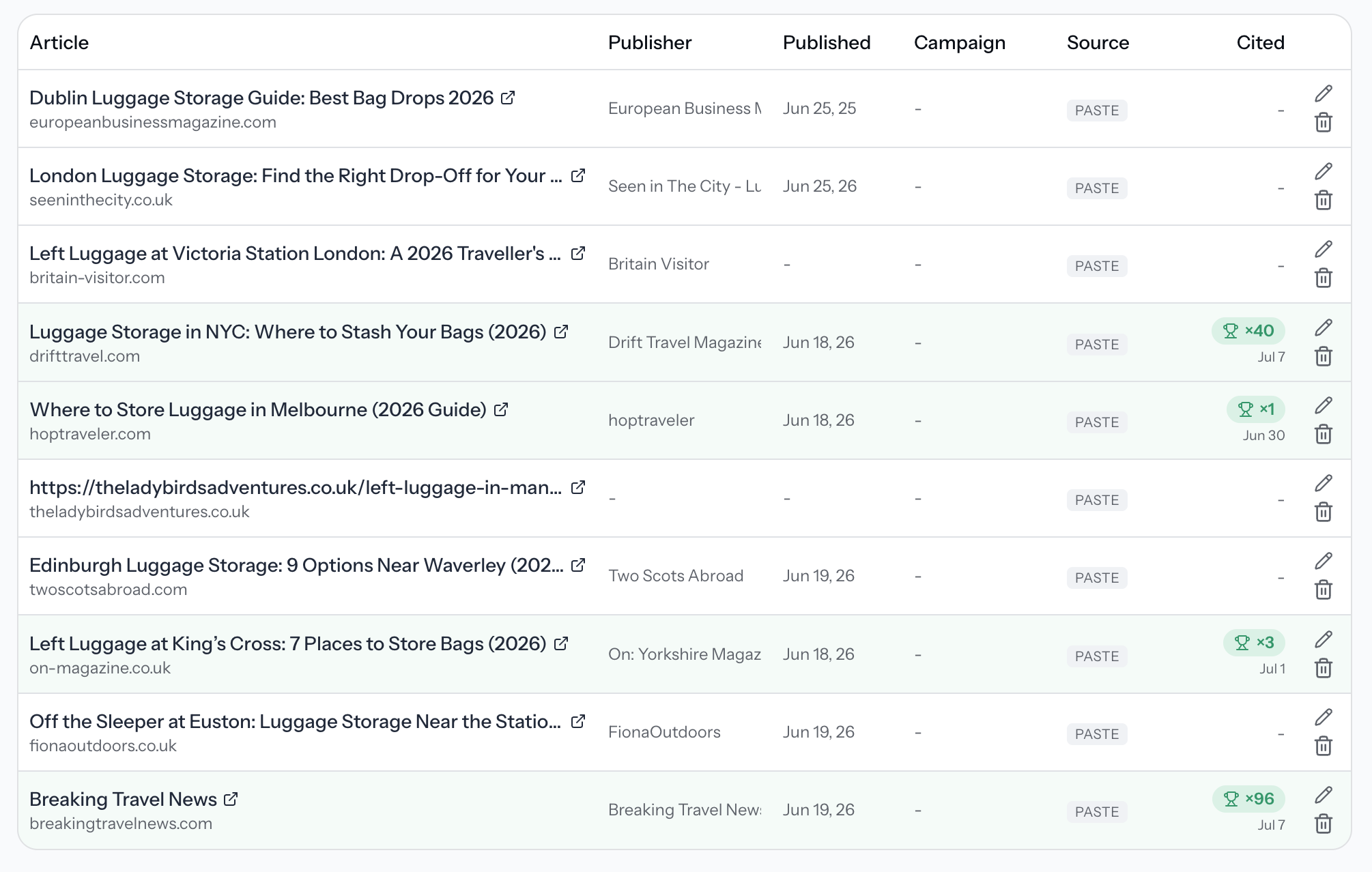Screen dimensions: 1372x872
Task: Delete the Dublin Luggage Storage Guide row
Action: (1324, 123)
